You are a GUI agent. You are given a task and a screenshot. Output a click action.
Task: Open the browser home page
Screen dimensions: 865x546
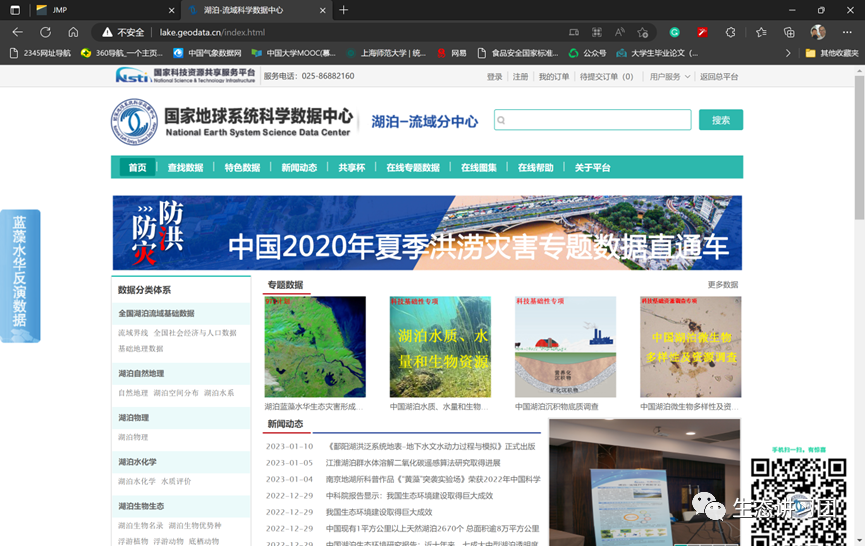[73, 32]
